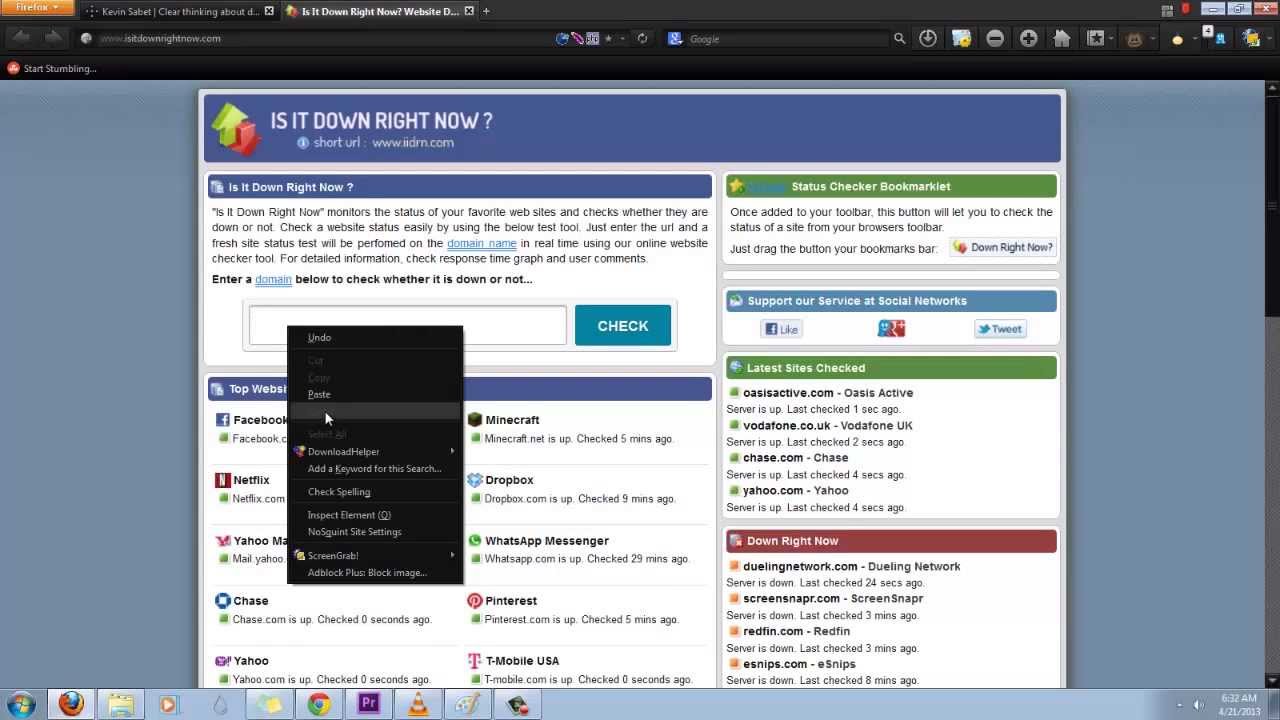Open the Dropbox site status link

pos(509,480)
